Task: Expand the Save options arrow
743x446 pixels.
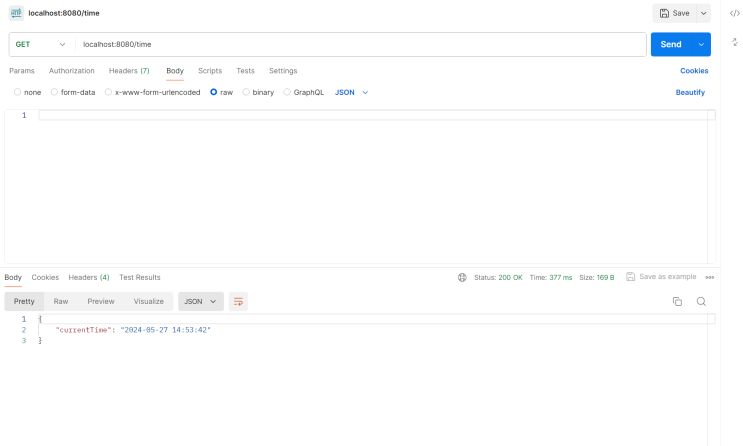Action: tap(704, 13)
